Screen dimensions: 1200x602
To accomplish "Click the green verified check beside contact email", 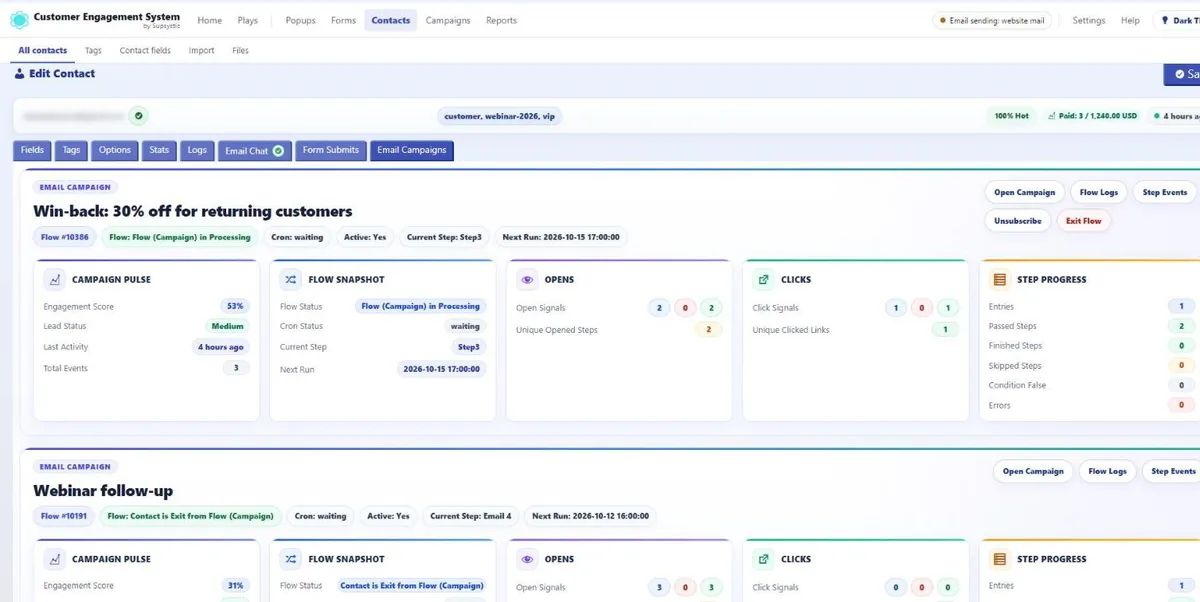I will [139, 116].
